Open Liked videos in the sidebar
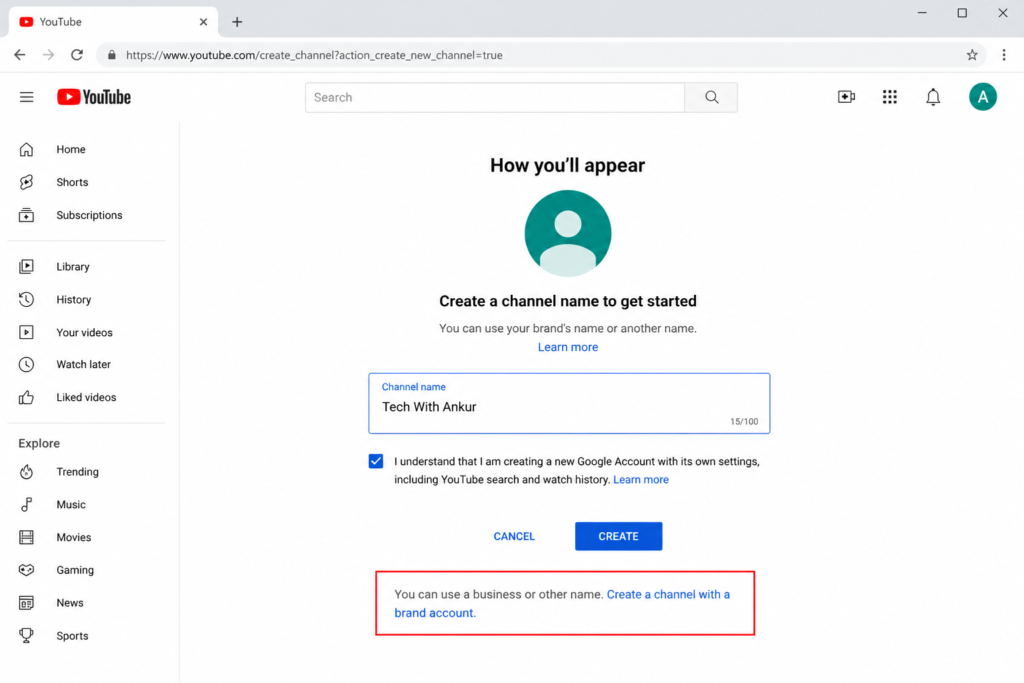Screen dimensions: 1024x683 86,397
